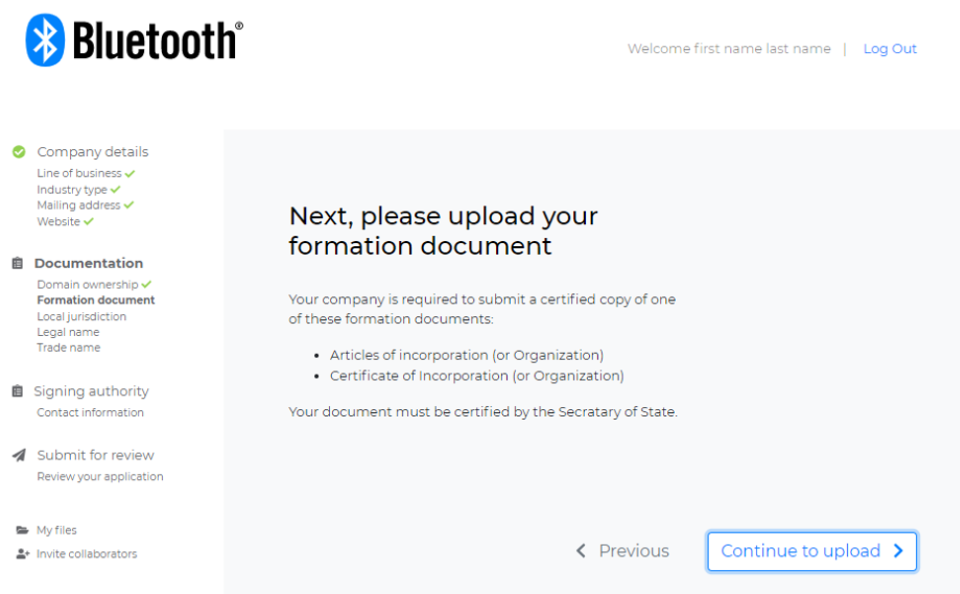This screenshot has height=594, width=960.
Task: Open Review your application
Action: point(100,476)
